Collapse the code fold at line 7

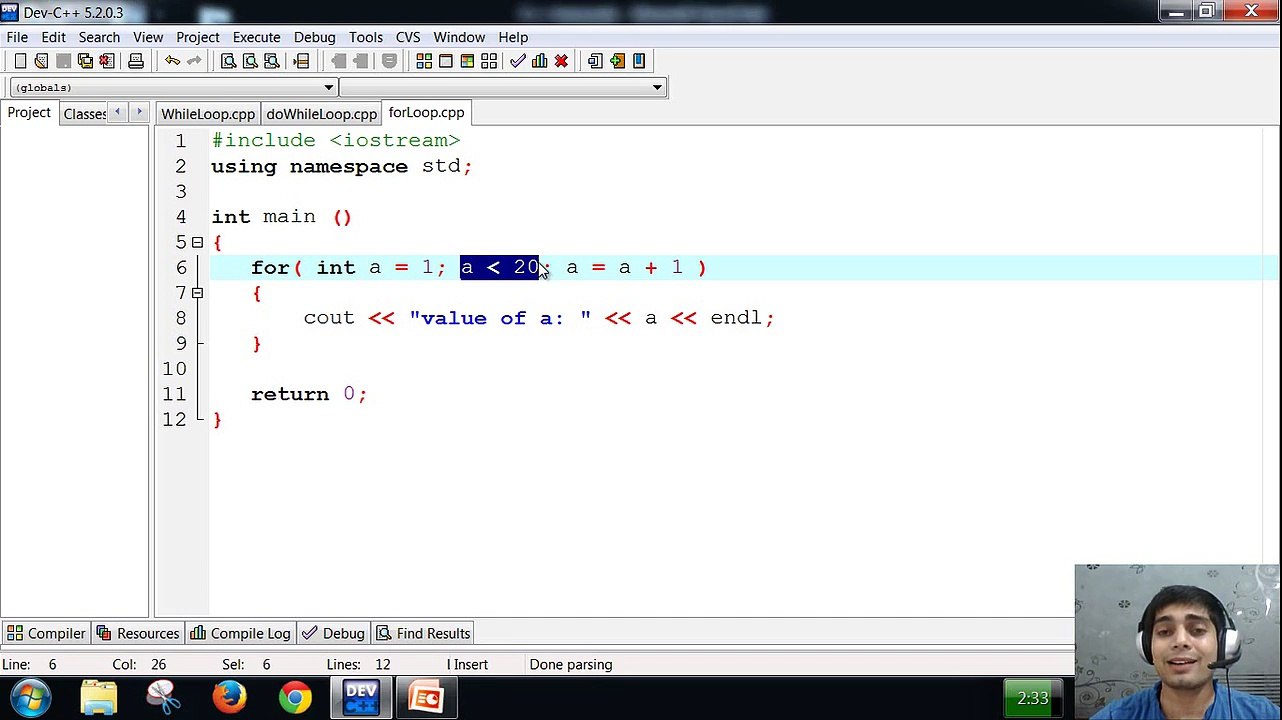pyautogui.click(x=197, y=293)
